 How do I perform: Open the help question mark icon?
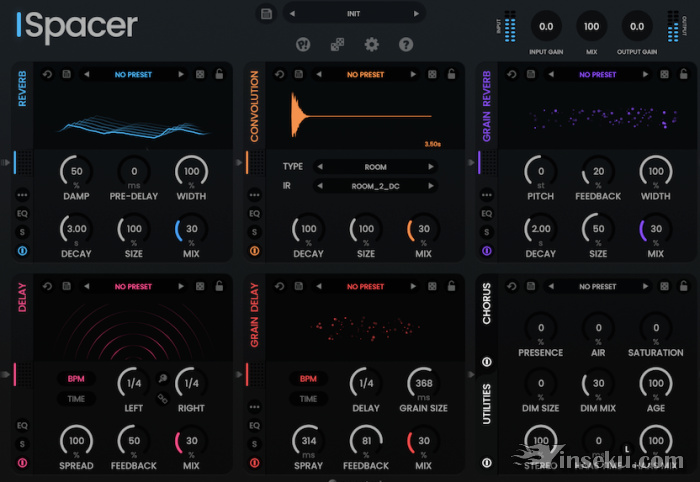point(406,44)
